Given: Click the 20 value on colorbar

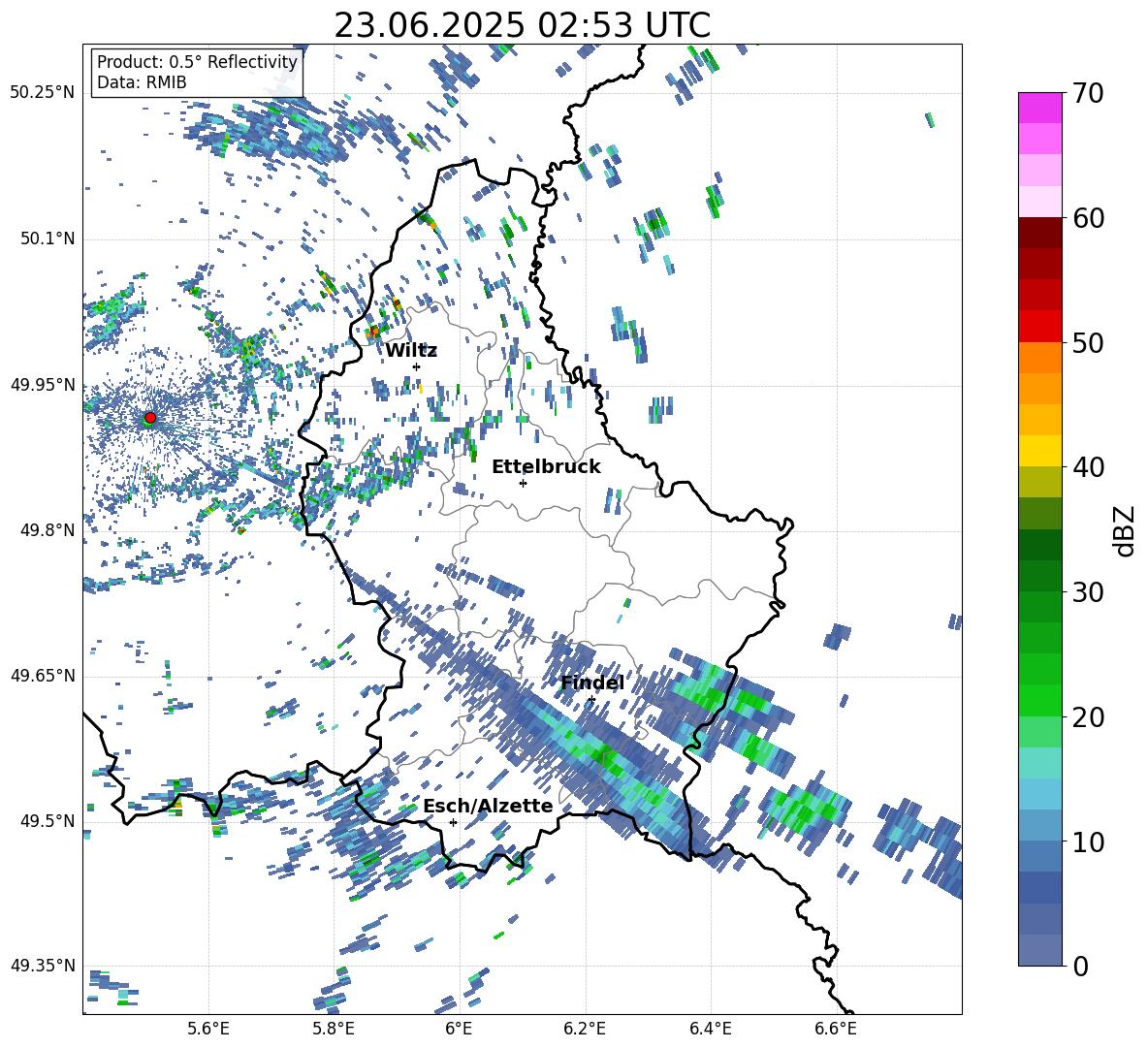Looking at the screenshot, I should [x=1087, y=716].
